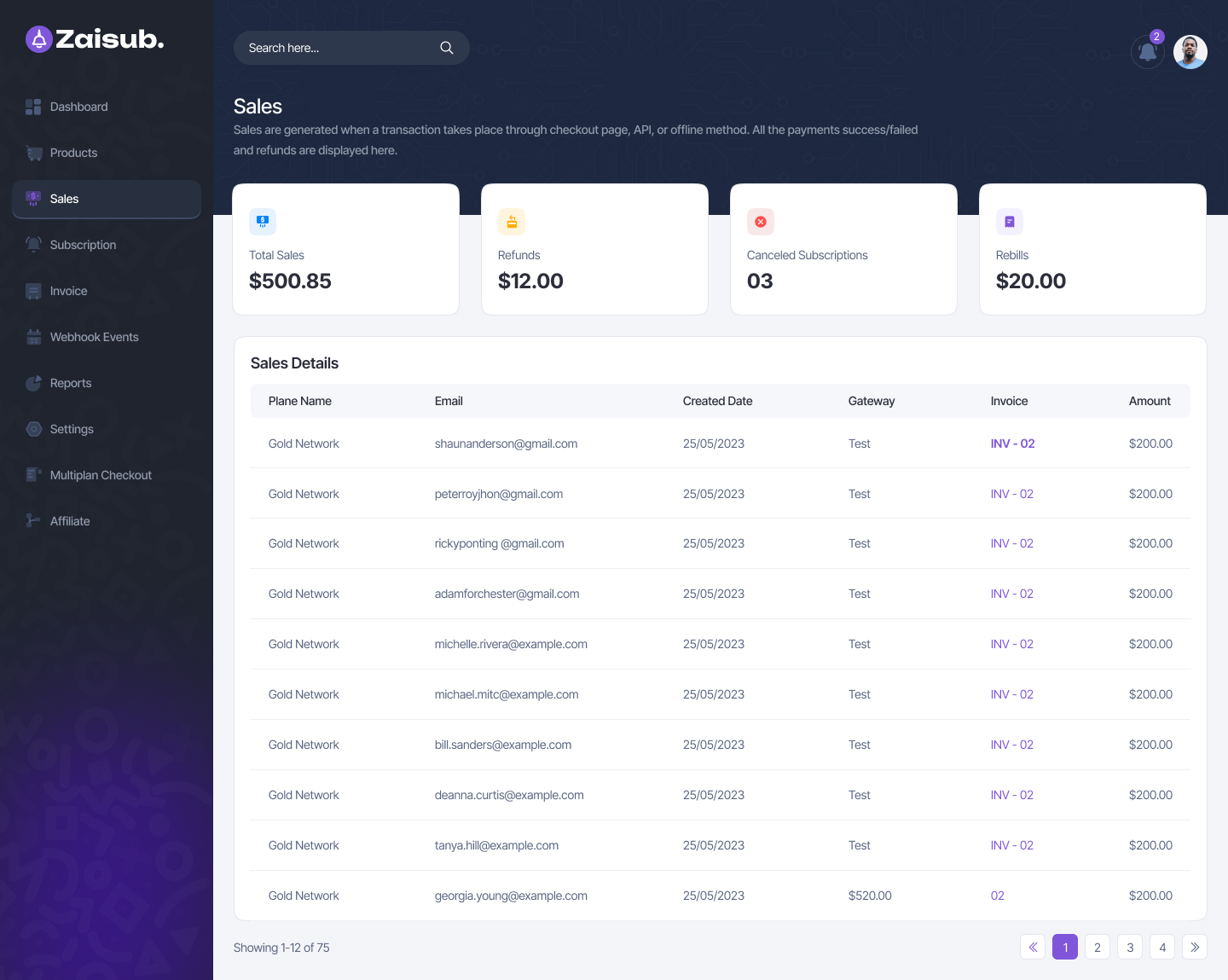Image resolution: width=1228 pixels, height=980 pixels.
Task: Click the Rebills card icon
Action: click(x=1010, y=222)
